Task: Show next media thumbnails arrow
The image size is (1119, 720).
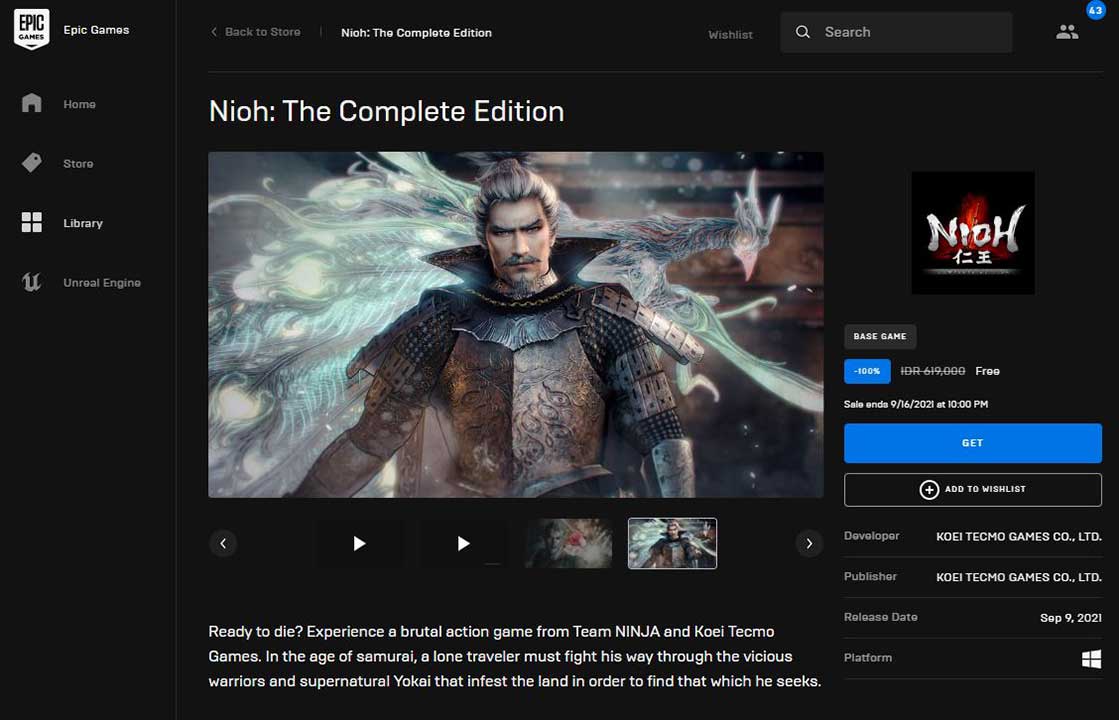Action: point(809,544)
